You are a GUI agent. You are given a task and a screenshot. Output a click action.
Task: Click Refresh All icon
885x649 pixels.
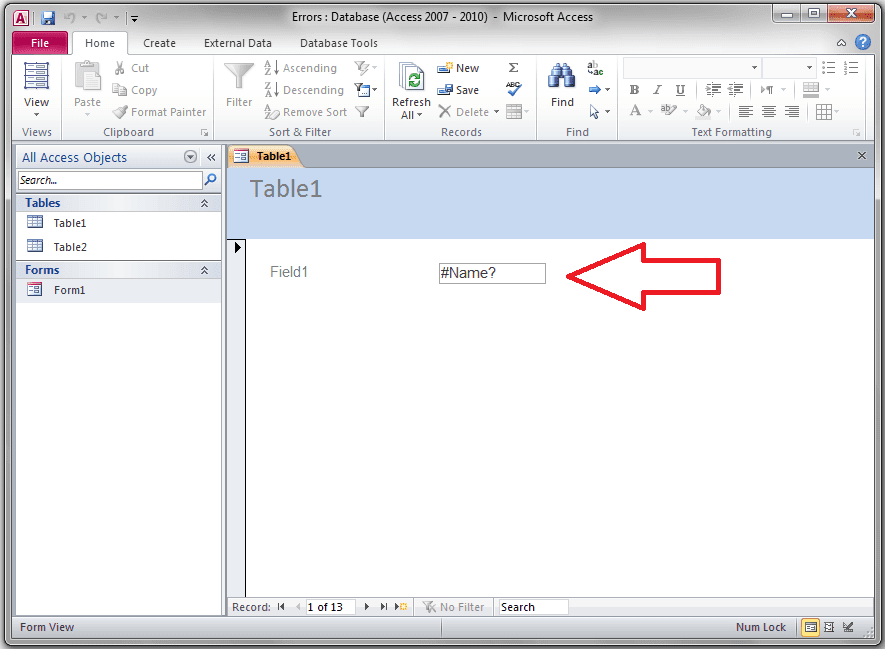(411, 76)
